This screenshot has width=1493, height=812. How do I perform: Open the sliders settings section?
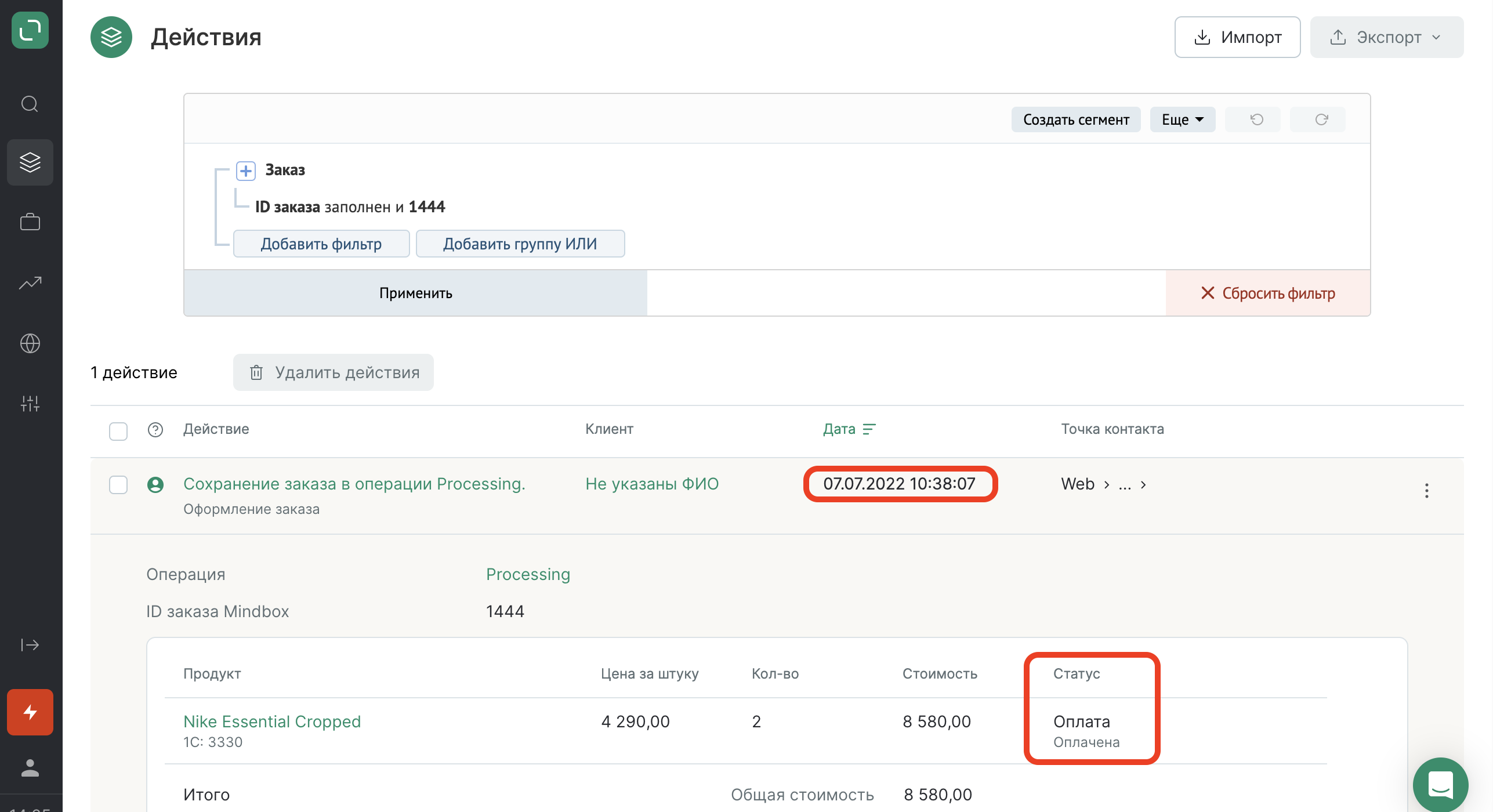pos(30,404)
